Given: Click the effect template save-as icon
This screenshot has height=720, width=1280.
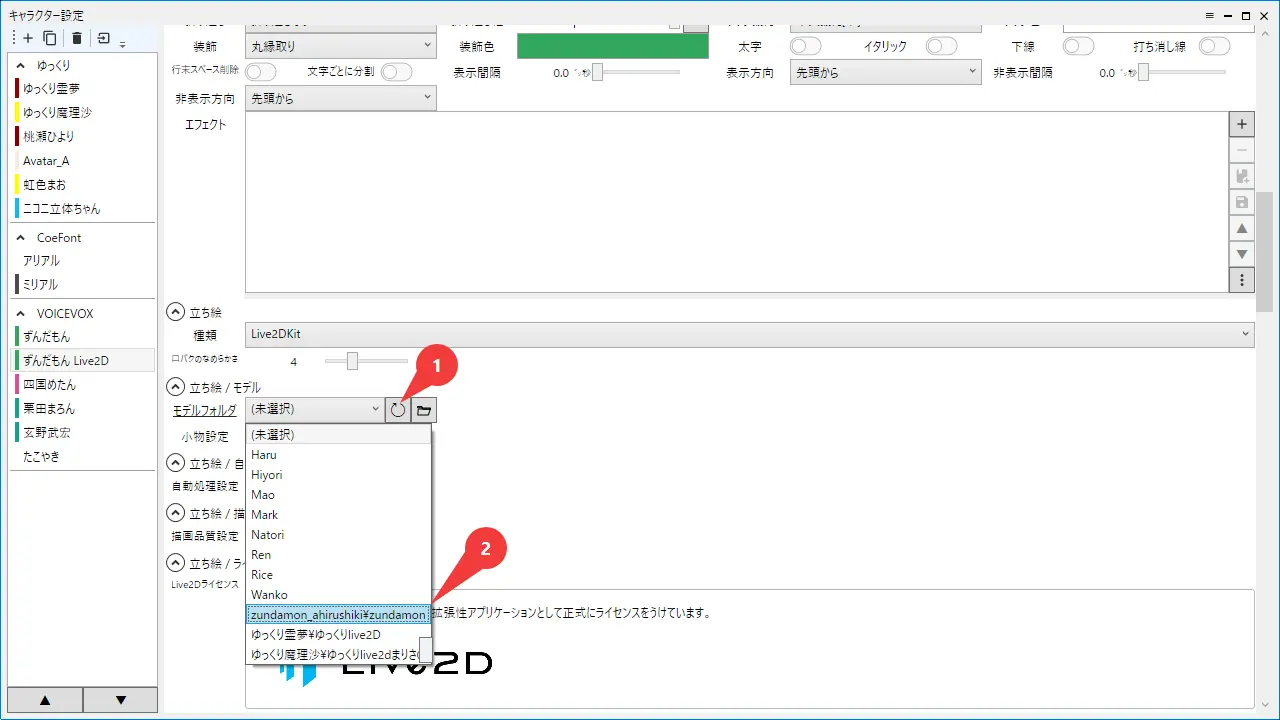Looking at the screenshot, I should coord(1242,177).
